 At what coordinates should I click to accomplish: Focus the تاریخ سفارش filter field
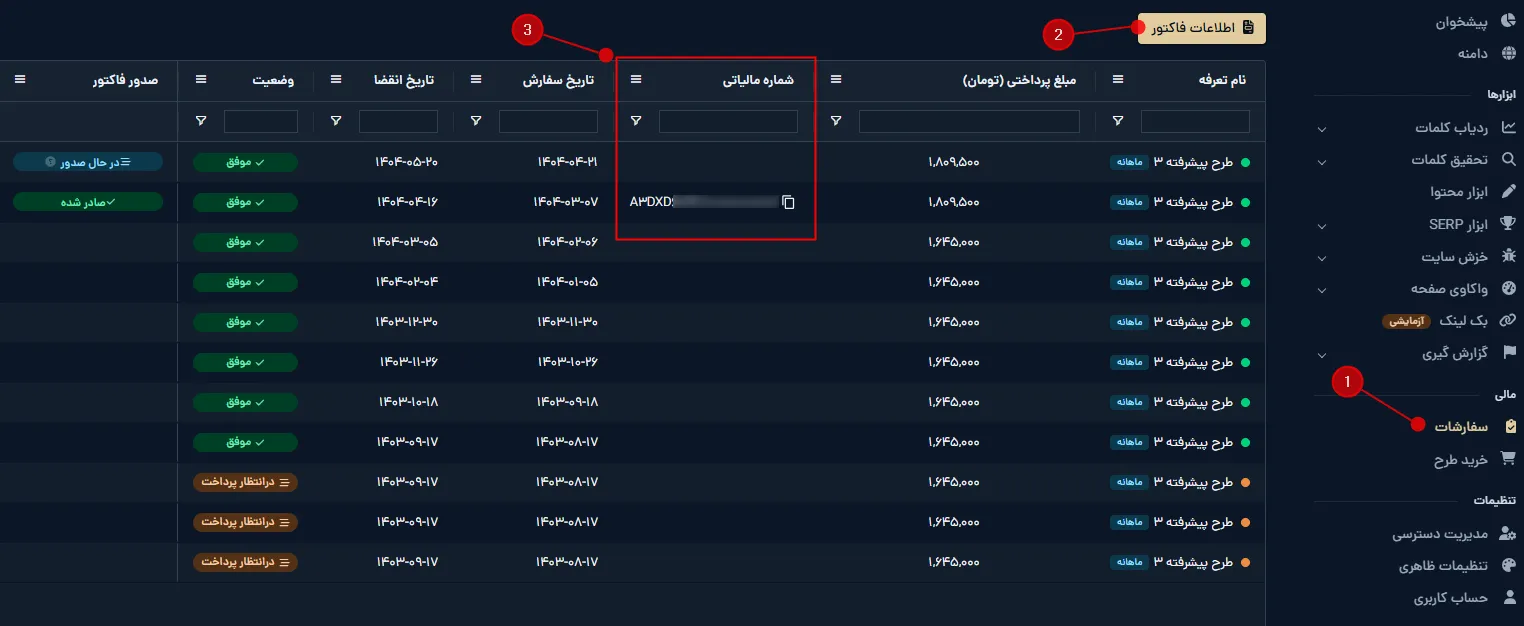pos(548,121)
